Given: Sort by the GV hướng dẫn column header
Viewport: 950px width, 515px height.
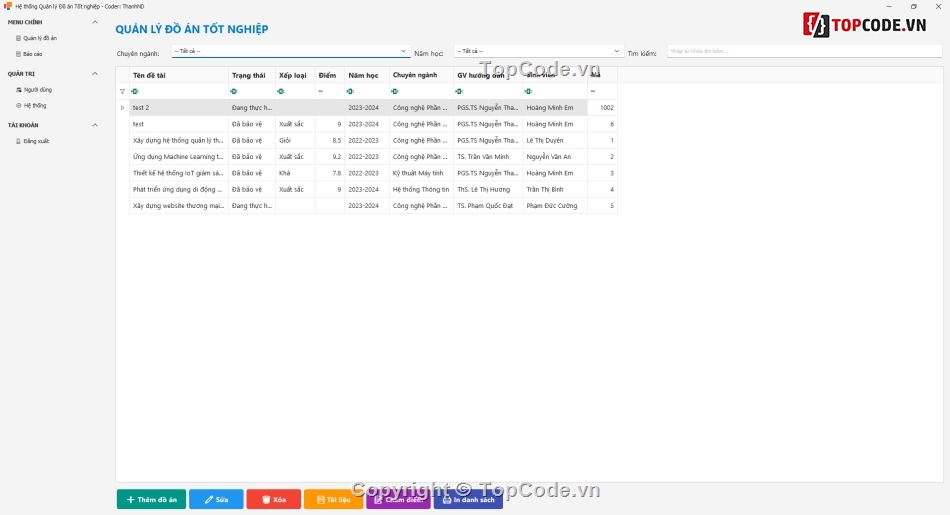Looking at the screenshot, I should [x=488, y=75].
